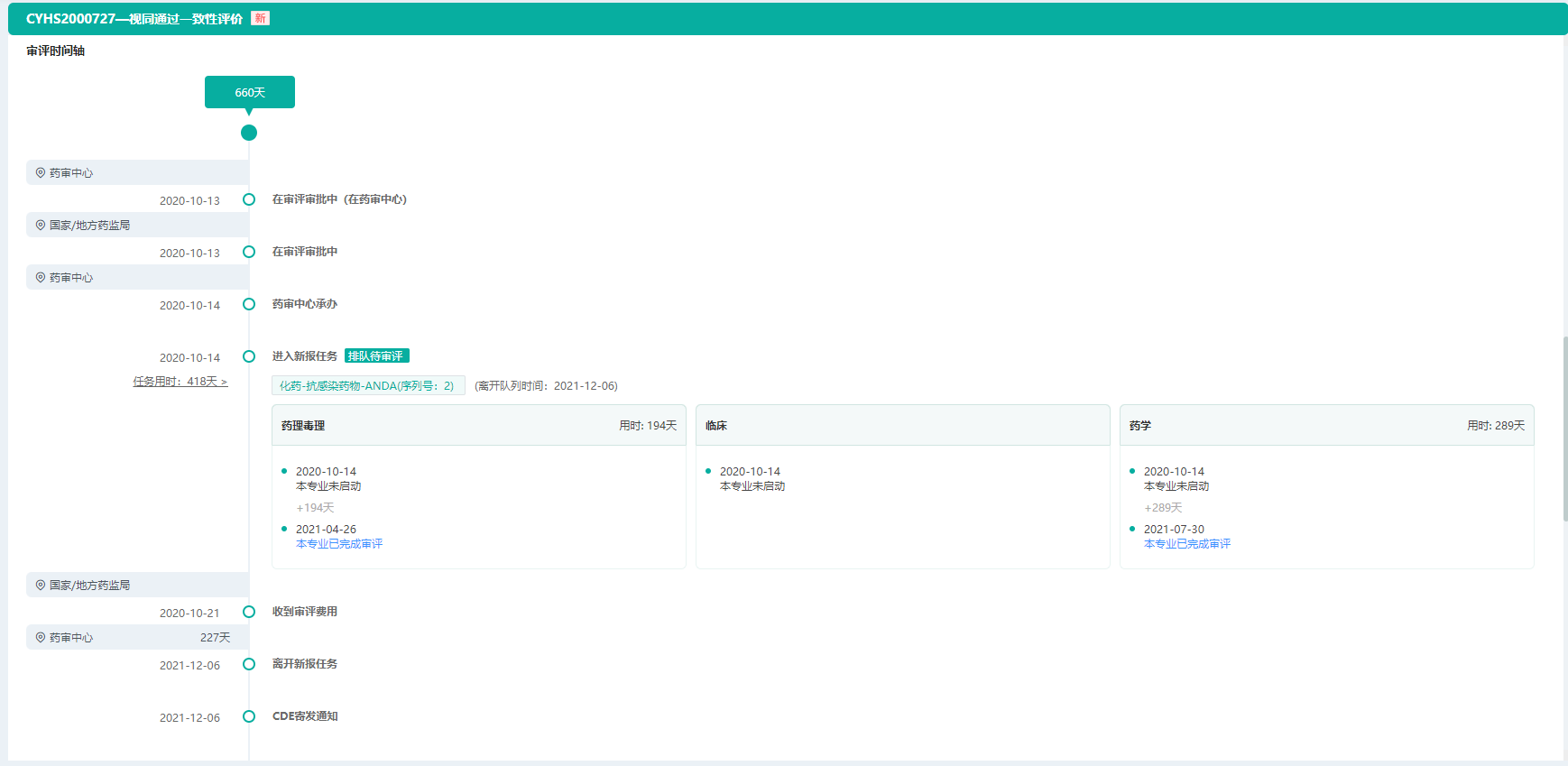Select the timeline marker for 药审中心承办
The width and height of the screenshot is (1568, 766).
point(249,304)
